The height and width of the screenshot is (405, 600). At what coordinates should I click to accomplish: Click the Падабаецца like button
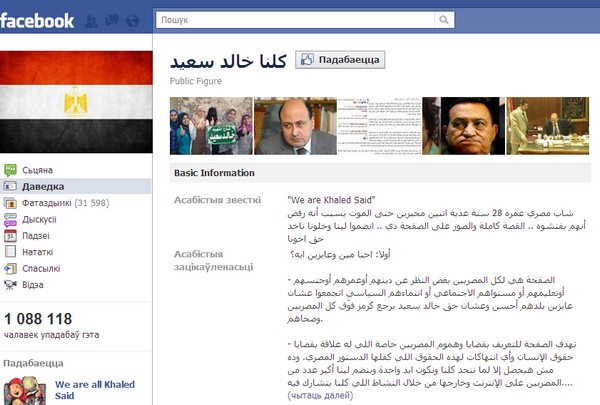[x=340, y=60]
